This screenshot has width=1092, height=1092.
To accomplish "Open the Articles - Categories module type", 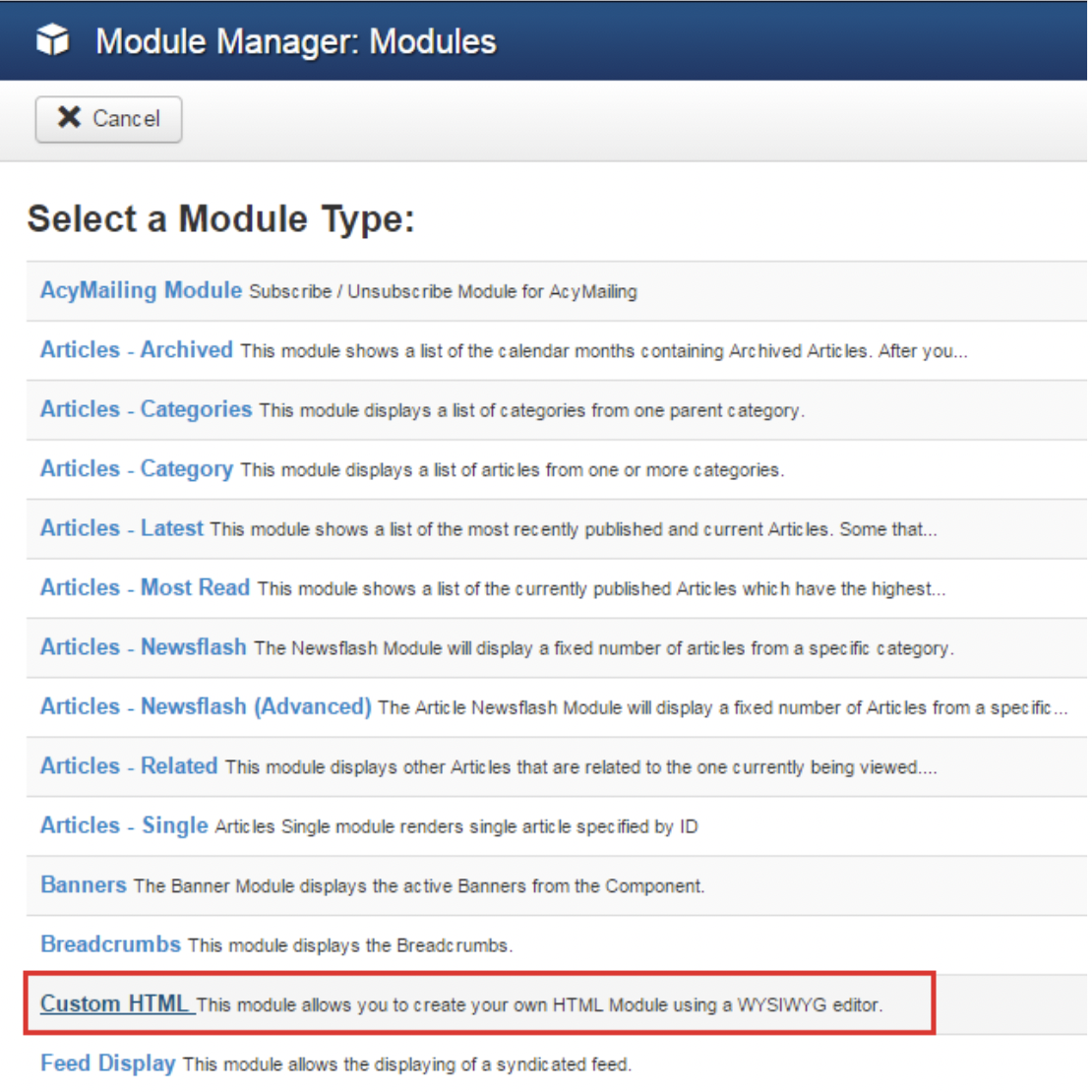I will pyautogui.click(x=146, y=409).
